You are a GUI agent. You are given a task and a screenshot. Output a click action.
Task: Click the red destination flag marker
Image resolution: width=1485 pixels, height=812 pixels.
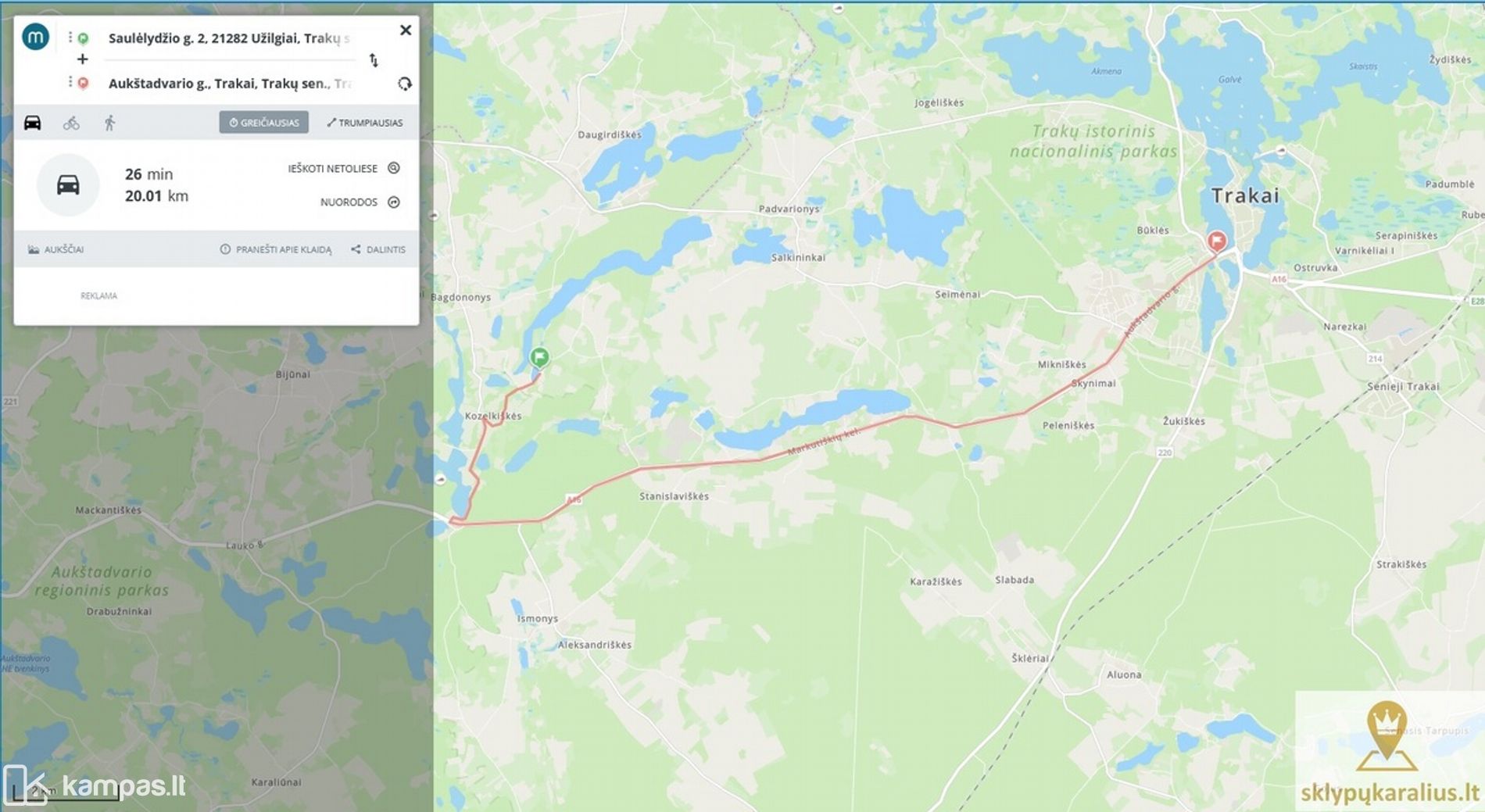(x=1216, y=241)
